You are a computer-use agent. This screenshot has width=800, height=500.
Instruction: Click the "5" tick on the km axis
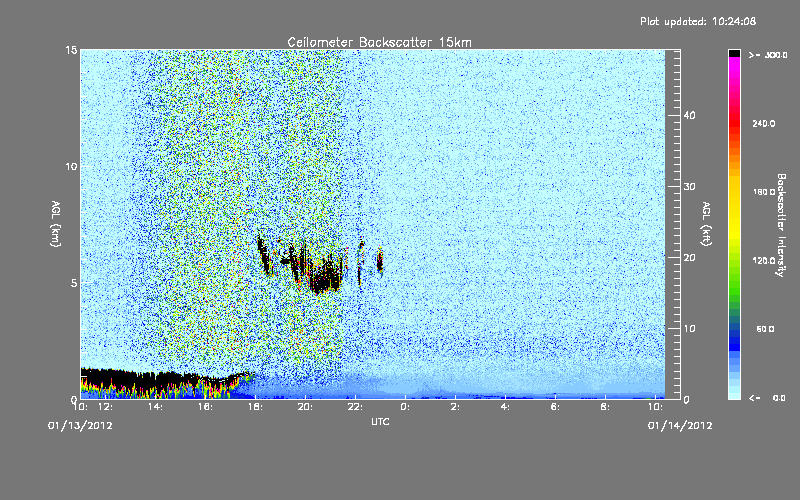click(74, 283)
